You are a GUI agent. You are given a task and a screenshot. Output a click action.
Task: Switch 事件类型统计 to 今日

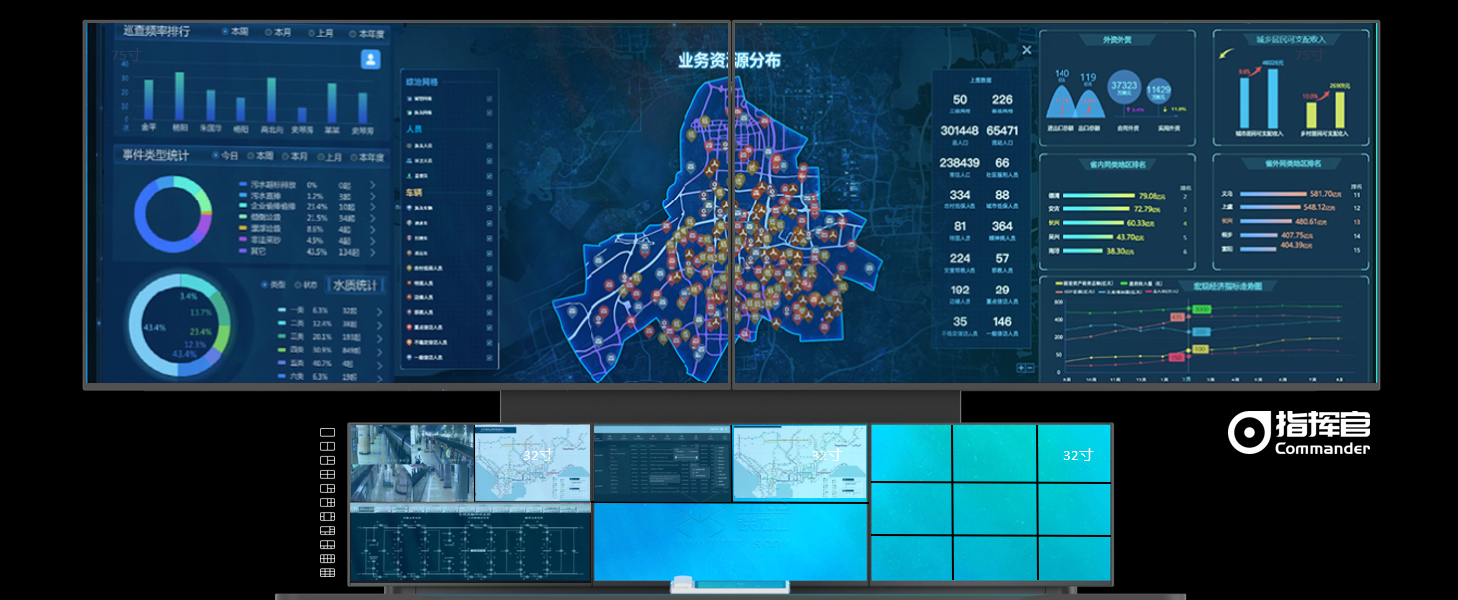coord(218,156)
